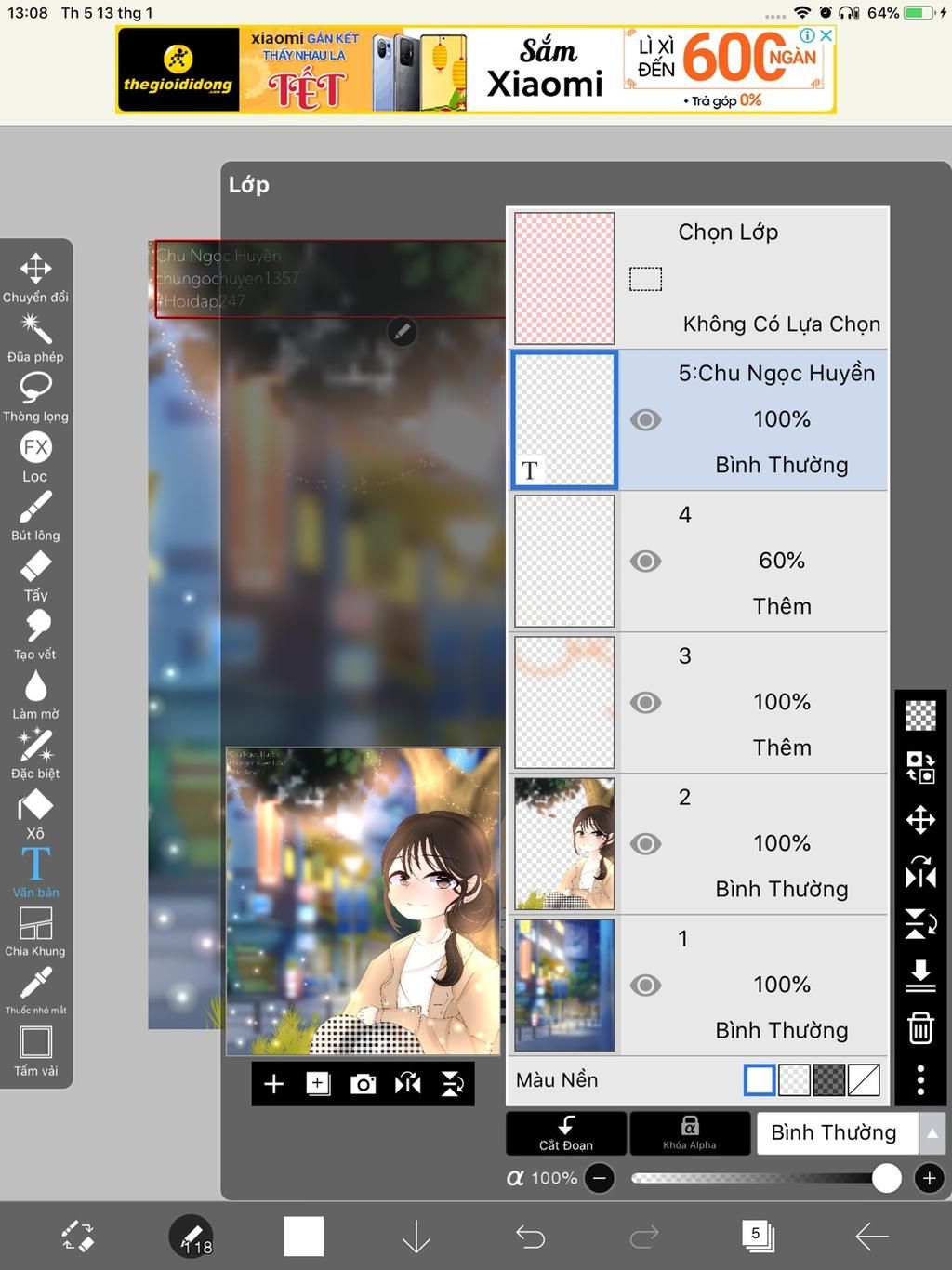Choose diagonal slash Màu Nền background swatch

pos(864,1080)
